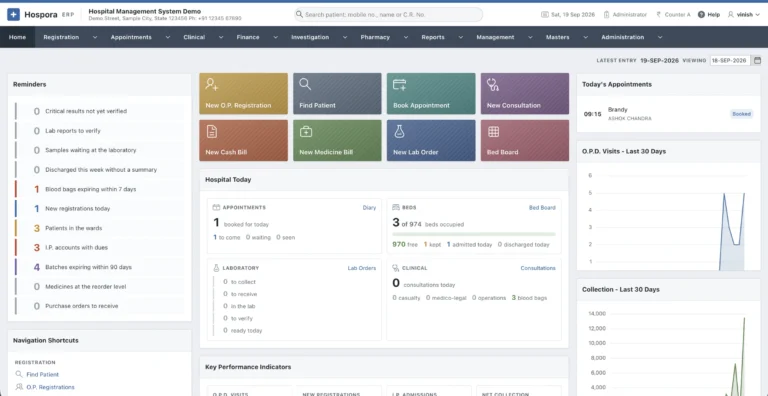Open reminder Purchase orders to receive

point(100,306)
